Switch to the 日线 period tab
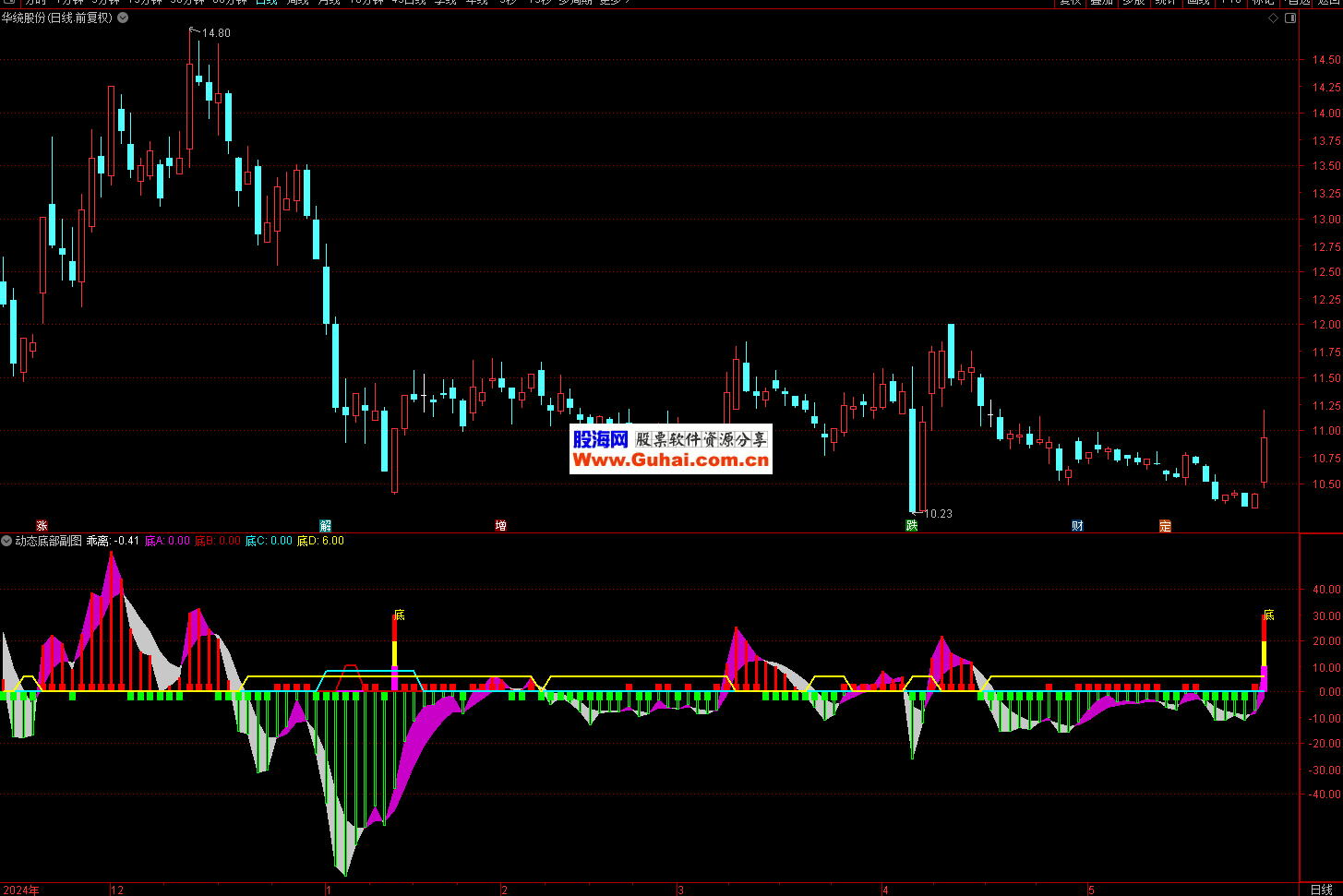Viewport: 1343px width, 896px height. coord(266,3)
